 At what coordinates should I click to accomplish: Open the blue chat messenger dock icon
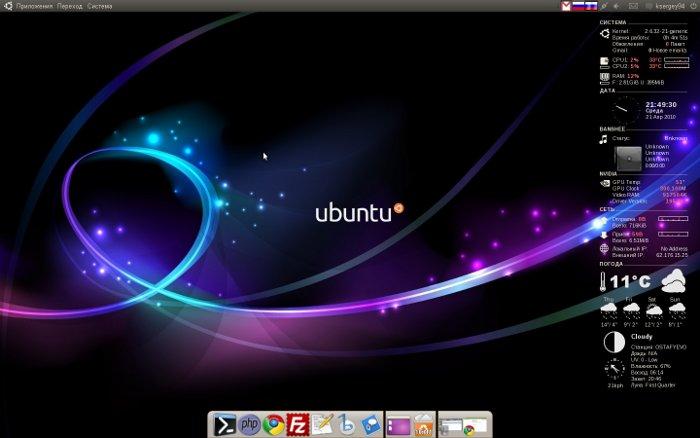(370, 425)
